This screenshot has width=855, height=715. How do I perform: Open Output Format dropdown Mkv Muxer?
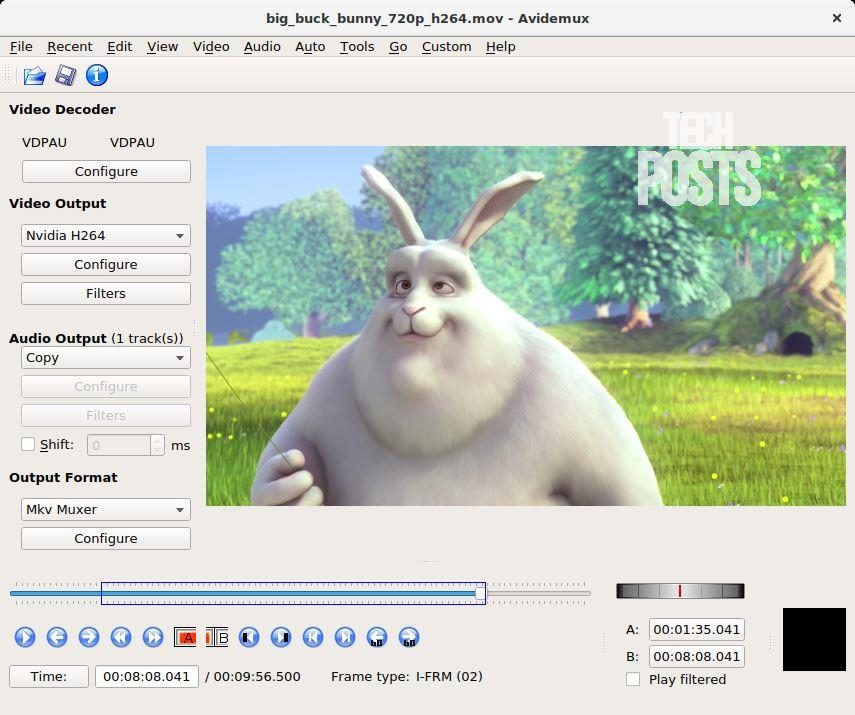point(106,509)
